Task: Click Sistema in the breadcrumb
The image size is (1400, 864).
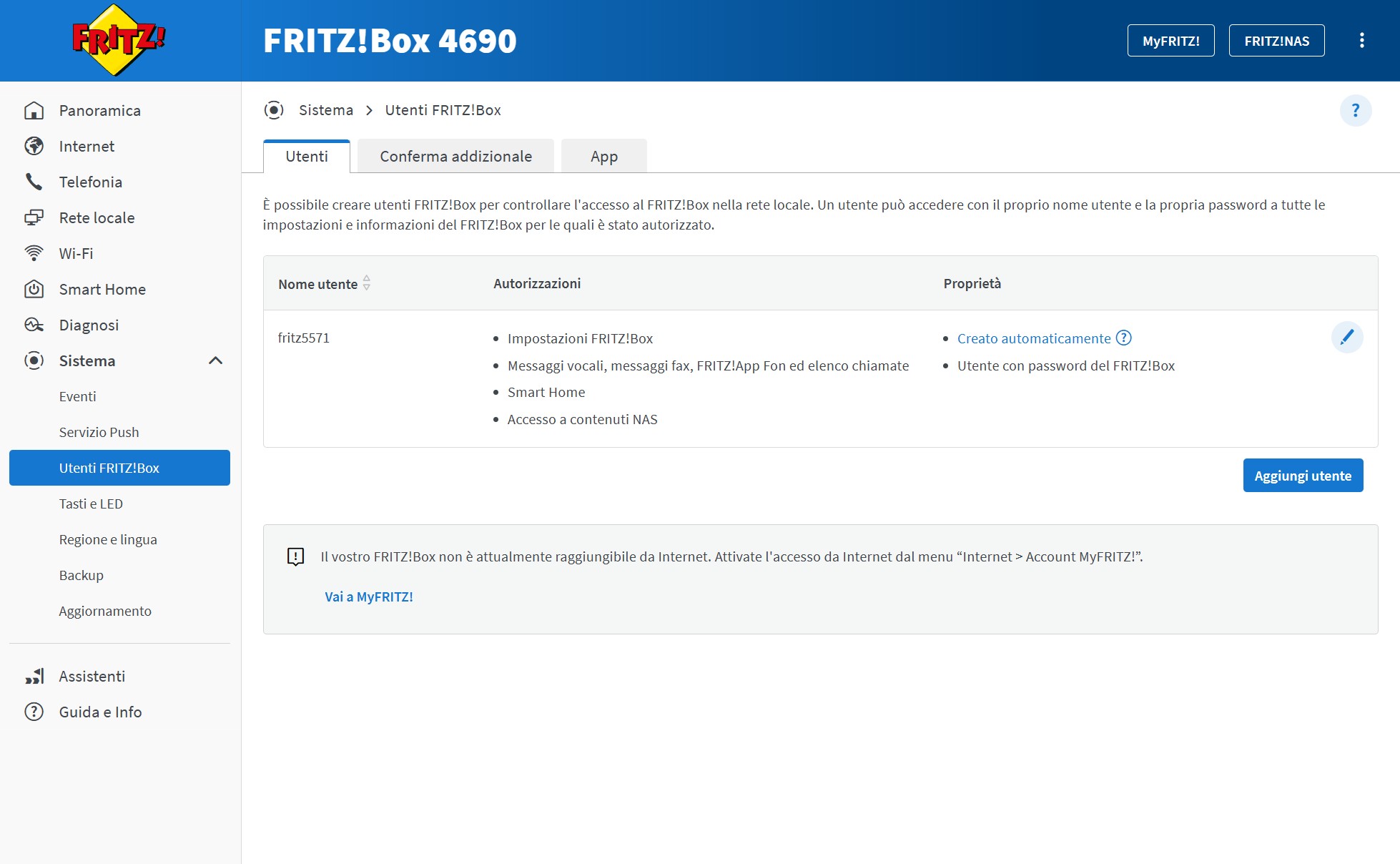Action: pos(326,110)
